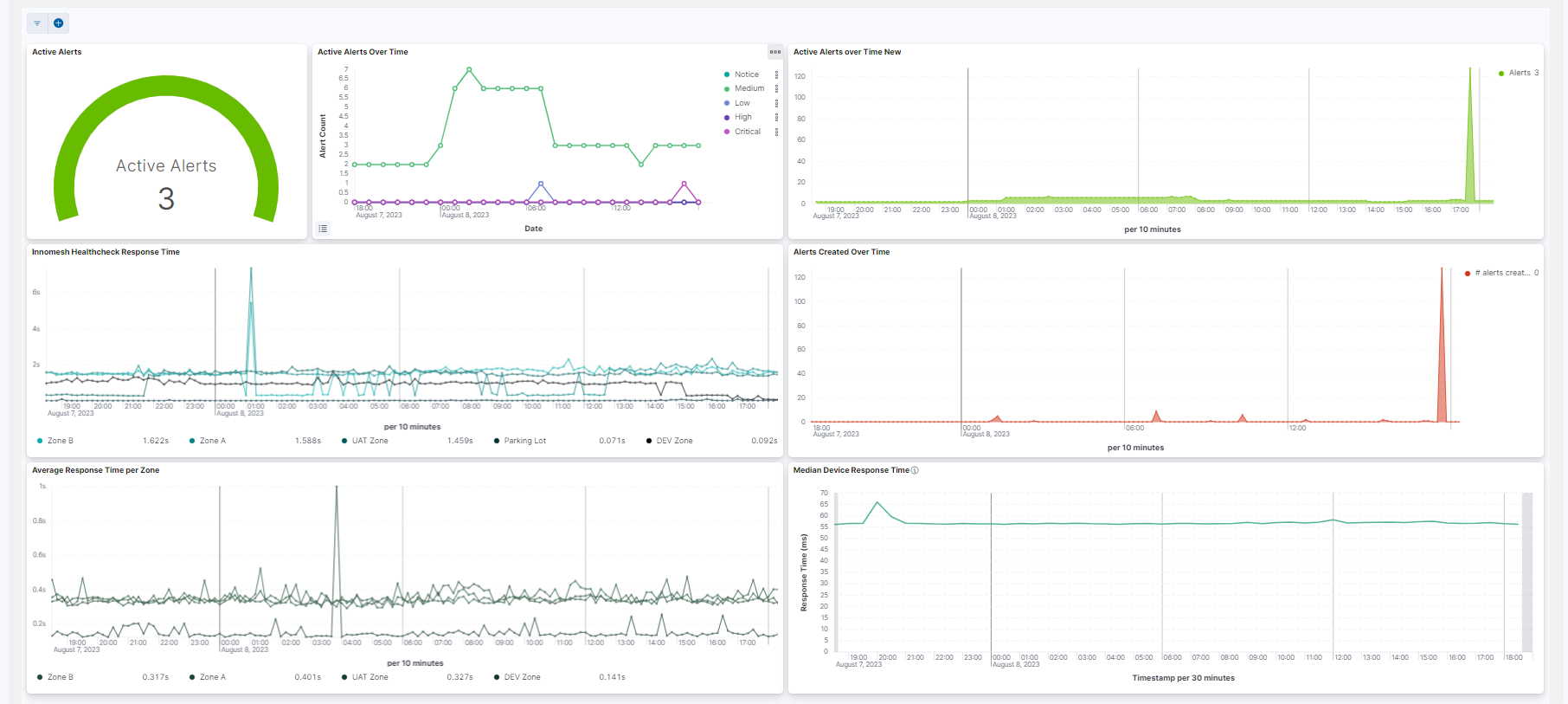This screenshot has height=704, width=1568.
Task: Click 'Timestamp per 30 minutes' axis label
Action: pos(1183,678)
